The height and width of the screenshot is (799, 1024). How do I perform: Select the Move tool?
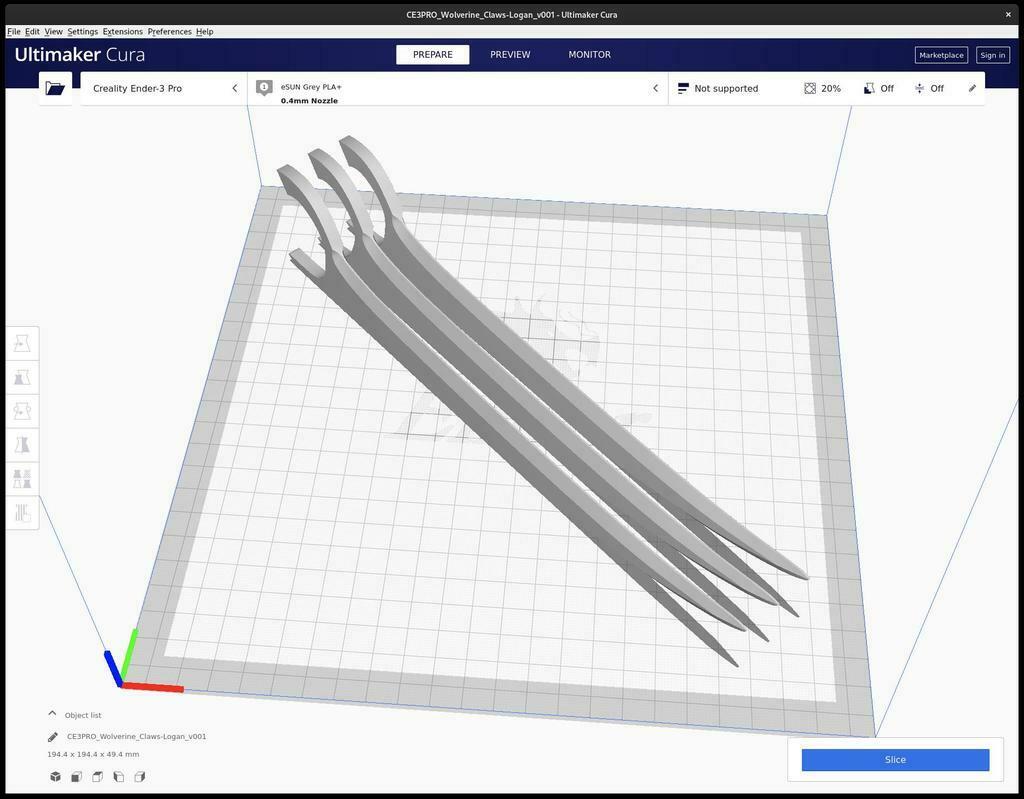(x=22, y=342)
